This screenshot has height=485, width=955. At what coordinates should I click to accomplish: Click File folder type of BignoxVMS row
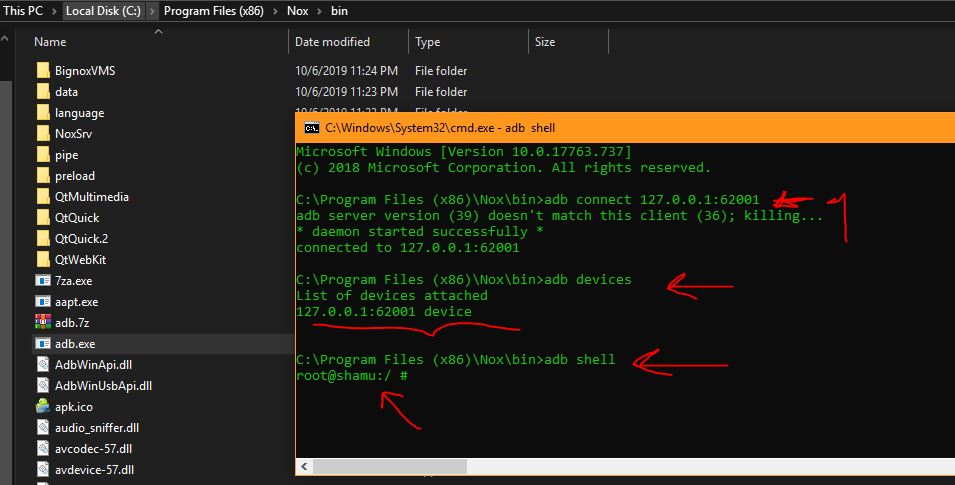tap(441, 71)
